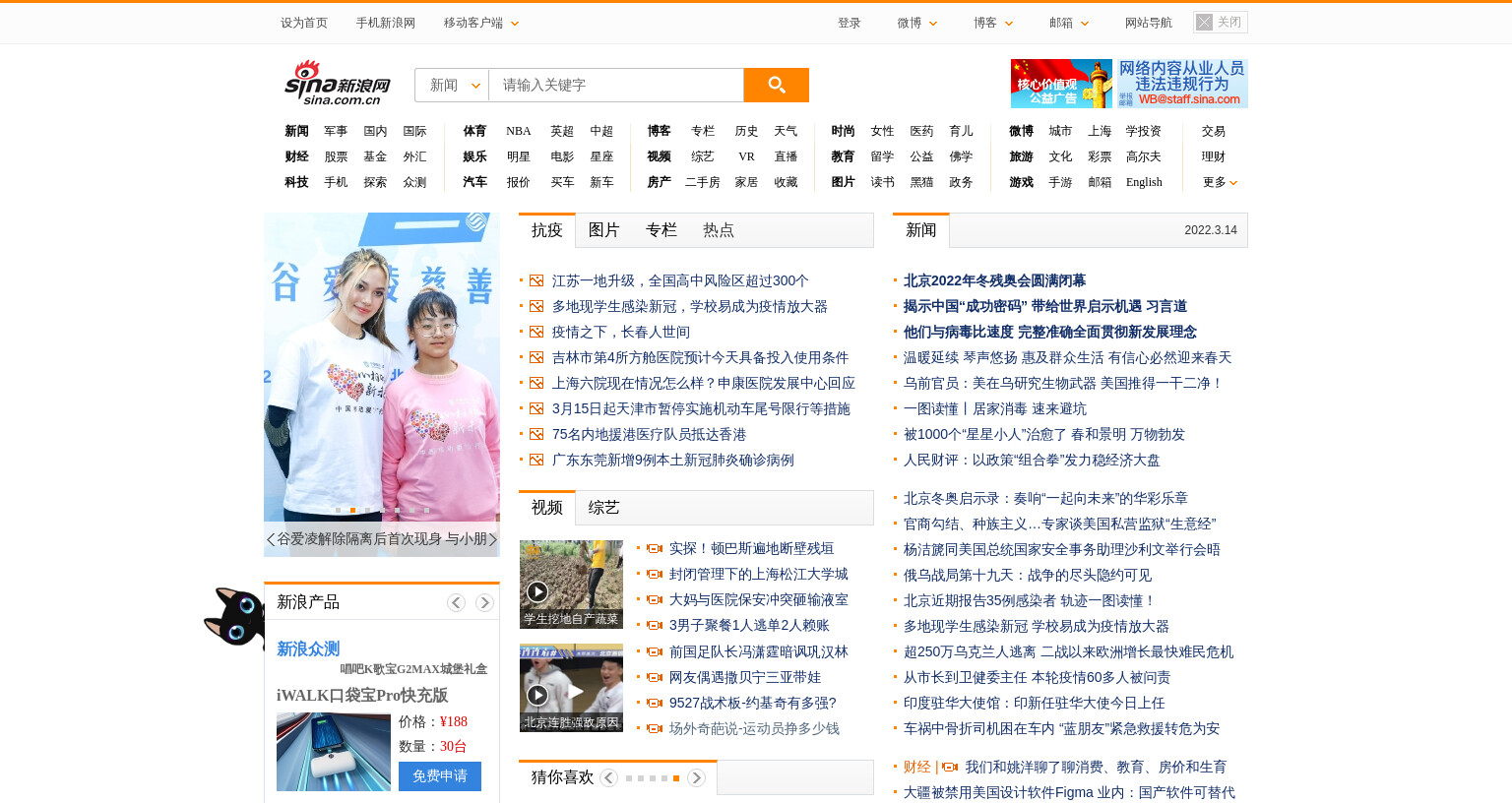Click video icon before 前国足队长冯潇霆暗讽巩汉林
1512x803 pixels.
click(x=655, y=651)
